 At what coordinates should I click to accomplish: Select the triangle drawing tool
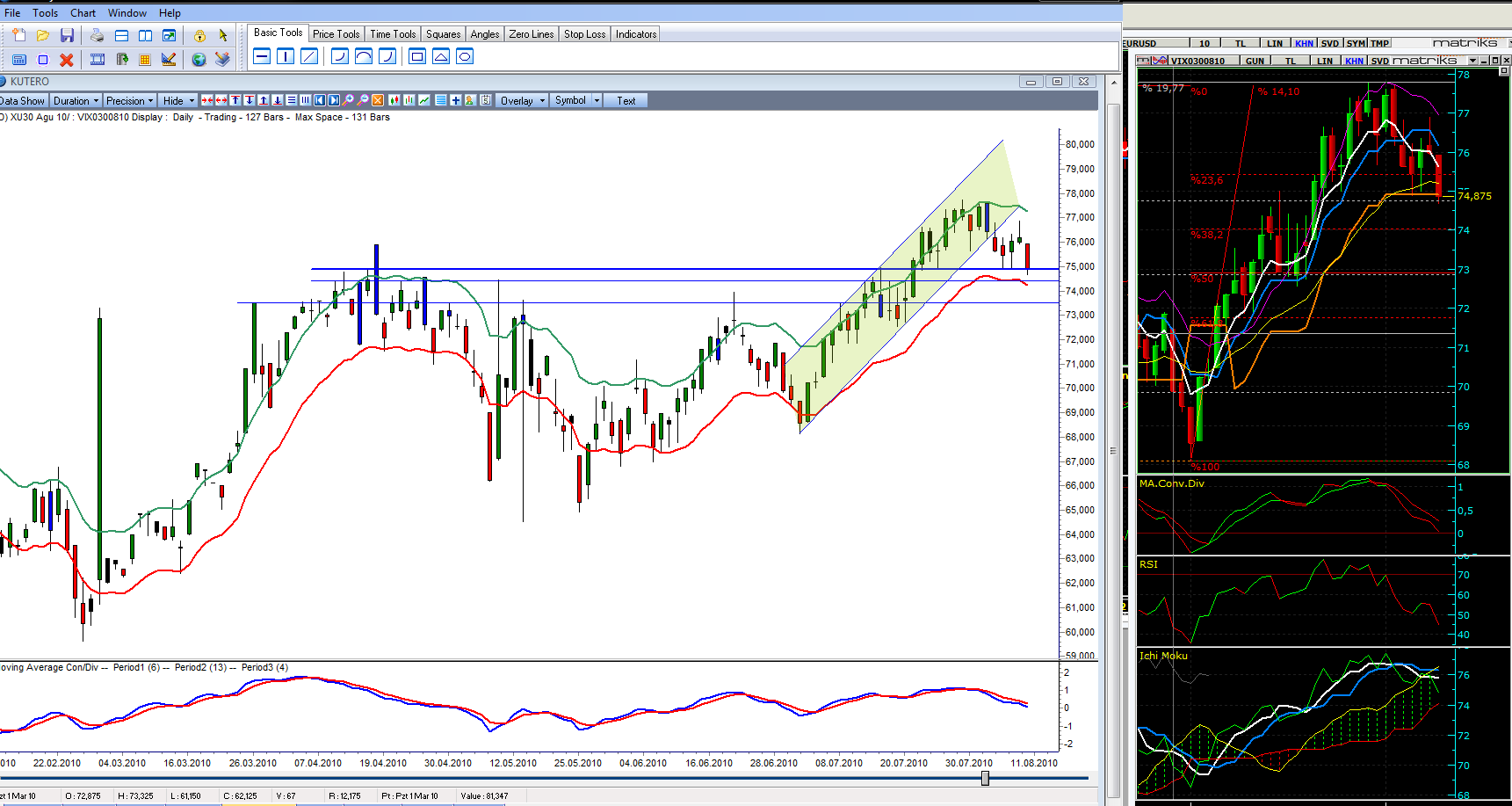(441, 56)
